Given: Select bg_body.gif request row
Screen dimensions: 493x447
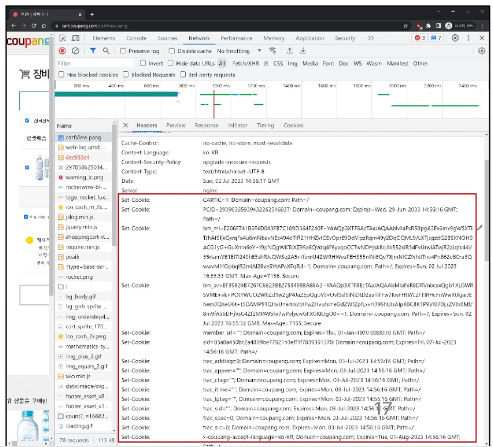Looking at the screenshot, I should click(84, 297).
